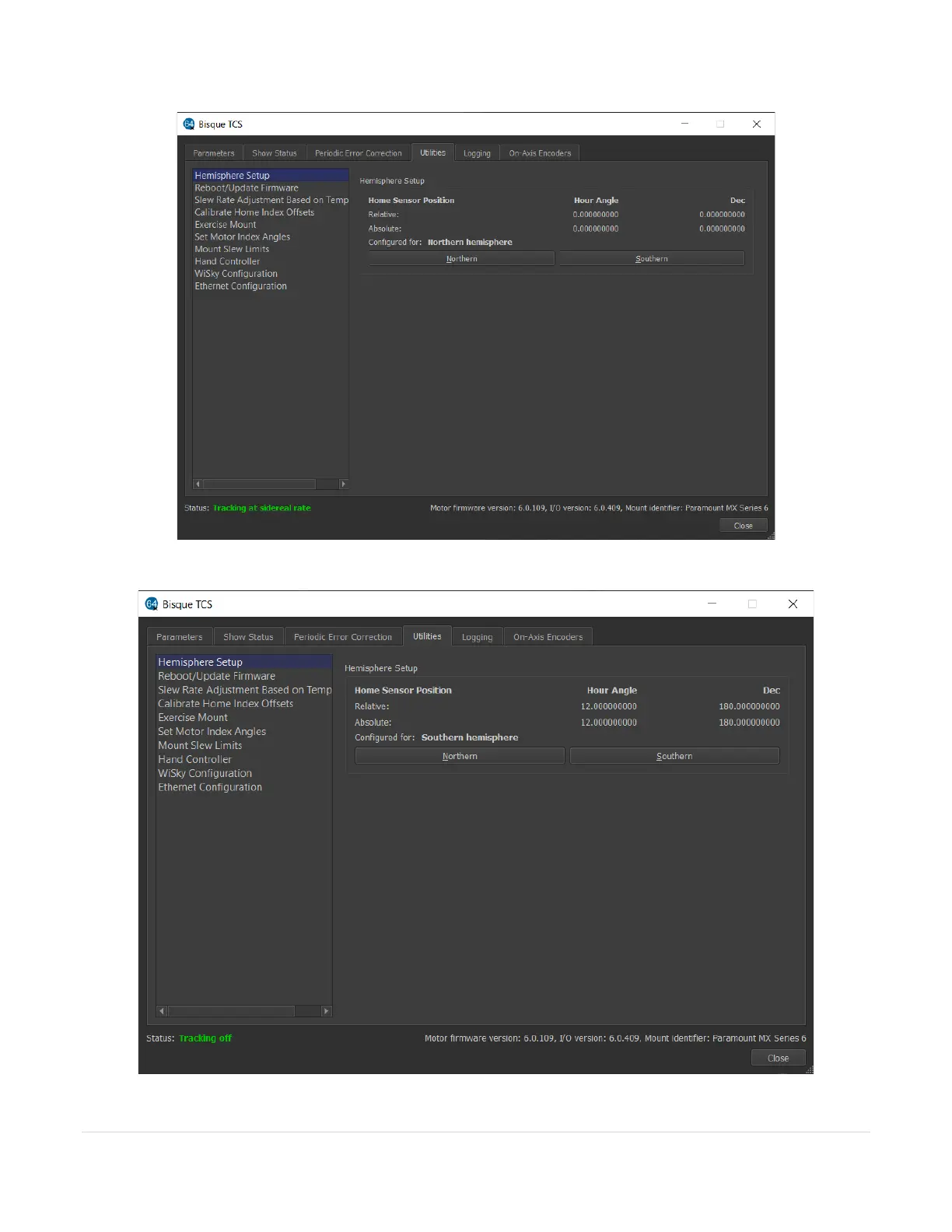Click resize grip in lower window corner
This screenshot has width=952, height=1232.
coord(809,1070)
